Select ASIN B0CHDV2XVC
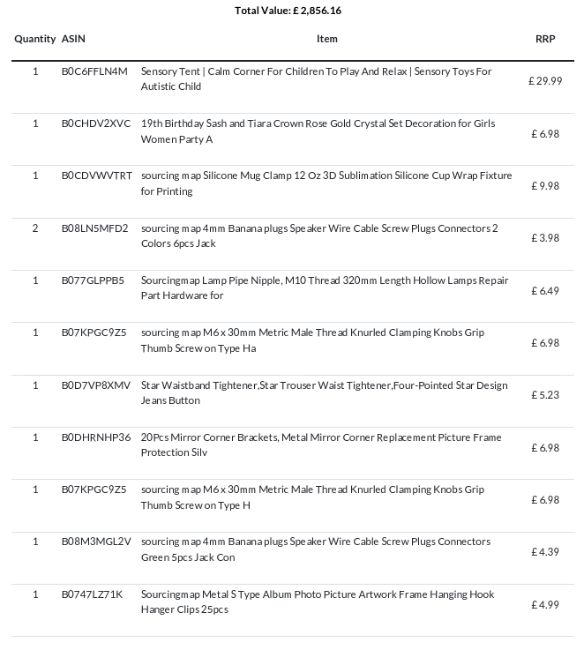 (x=96, y=124)
